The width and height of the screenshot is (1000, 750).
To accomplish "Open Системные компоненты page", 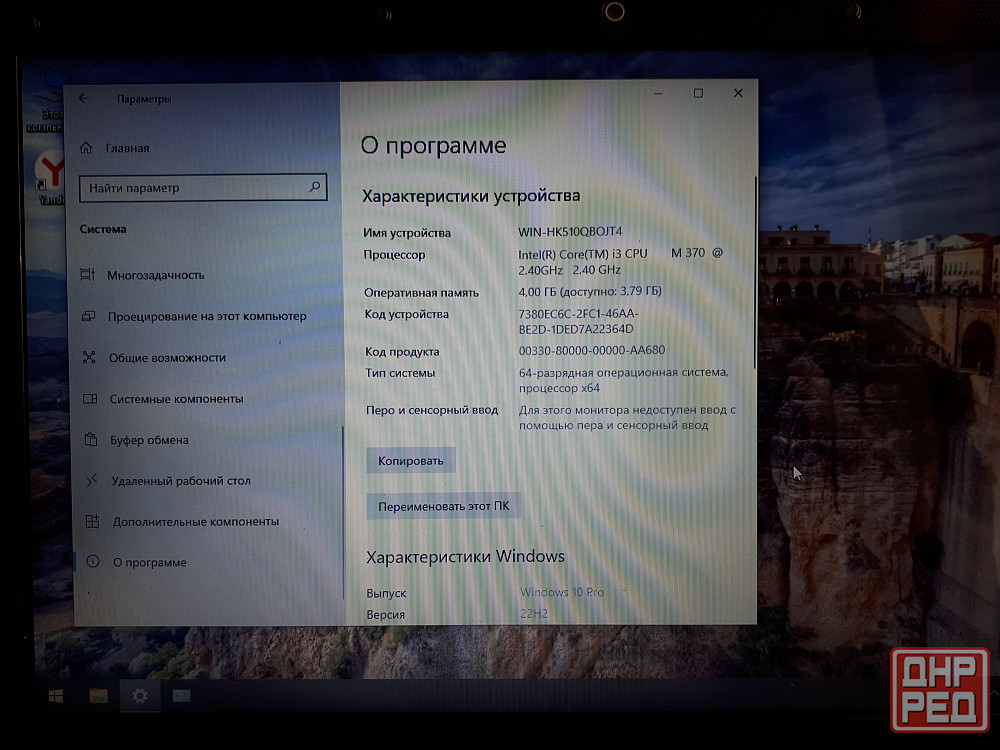I will point(176,399).
